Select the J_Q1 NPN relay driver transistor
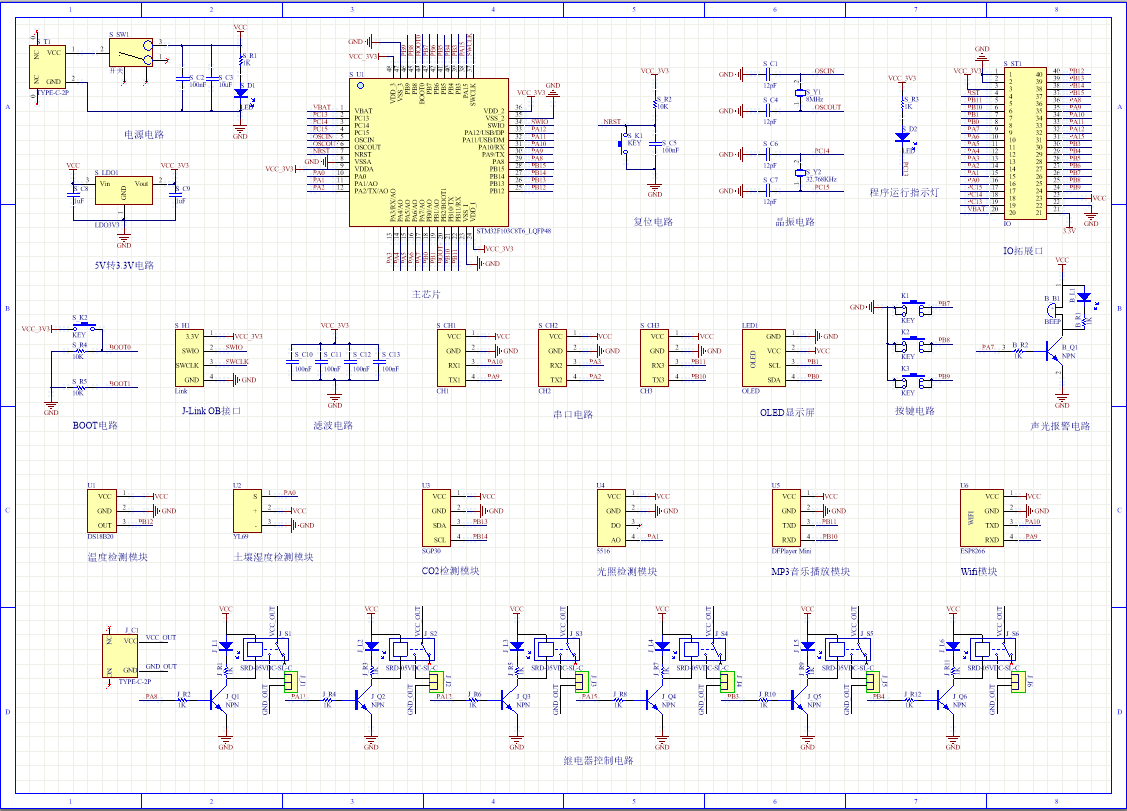This screenshot has height=811, width=1127. tap(219, 701)
